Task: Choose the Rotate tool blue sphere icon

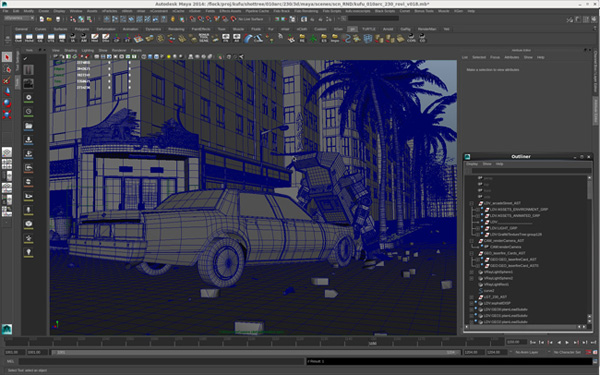Action: point(7,103)
